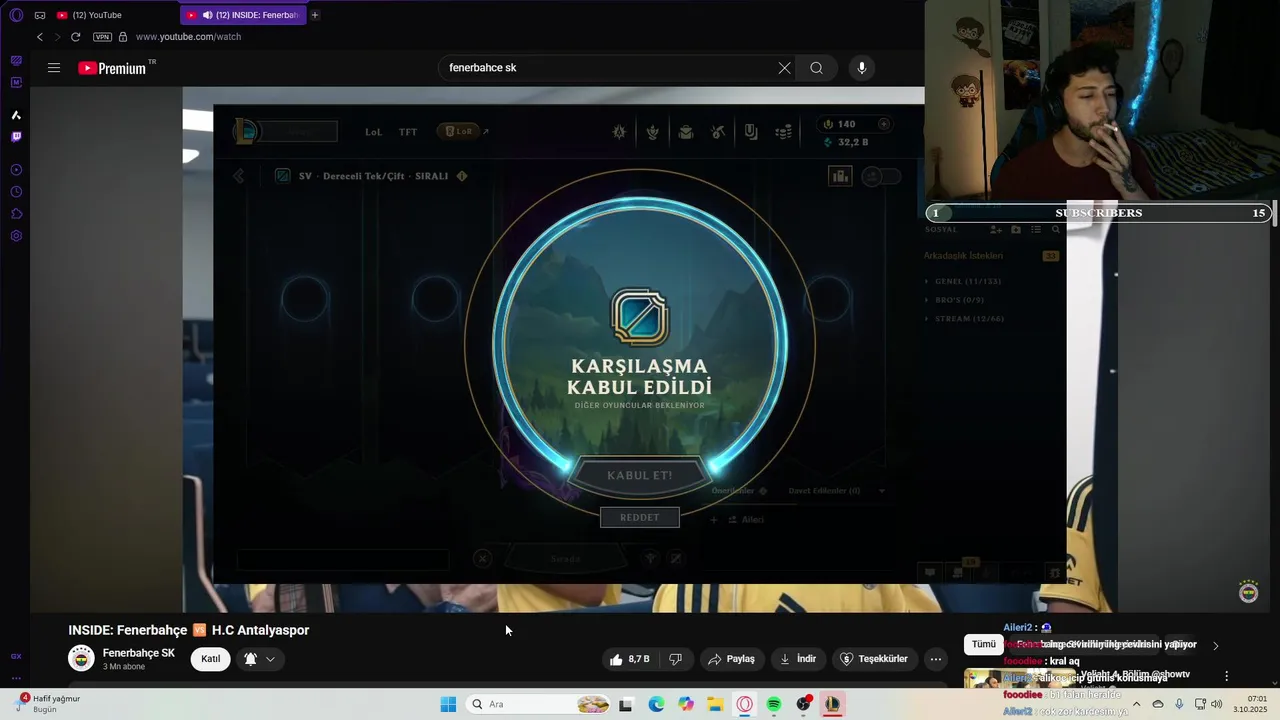The image size is (1280, 720).
Task: Open the taskbar clock 07:01
Action: point(1252,704)
